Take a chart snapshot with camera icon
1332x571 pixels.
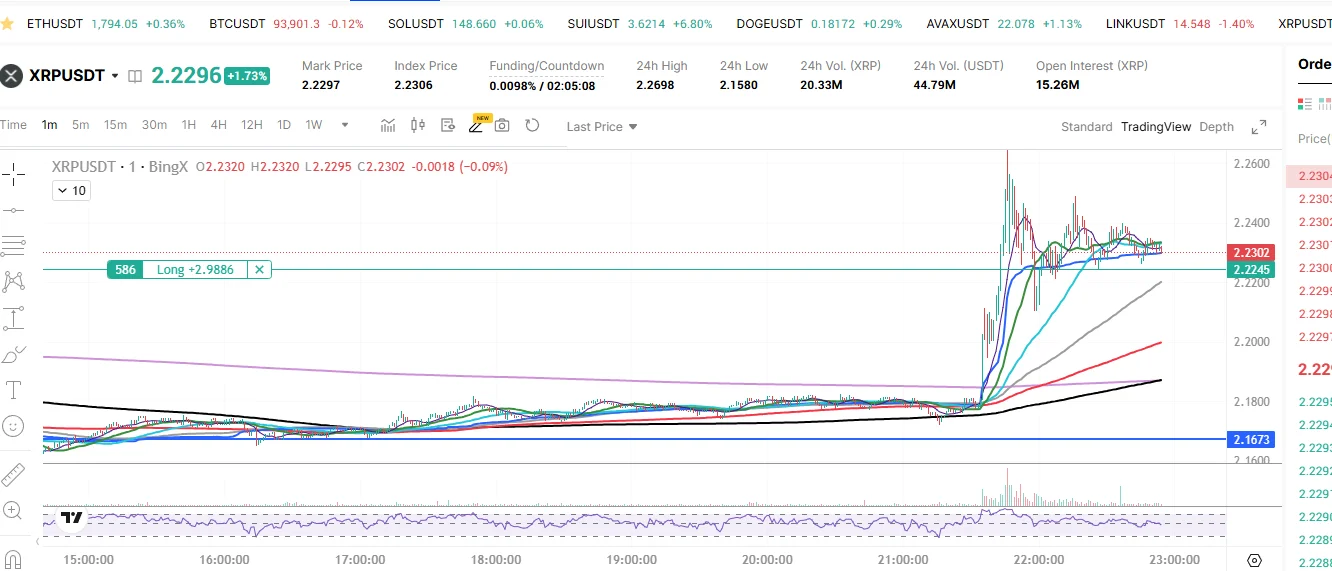502,125
